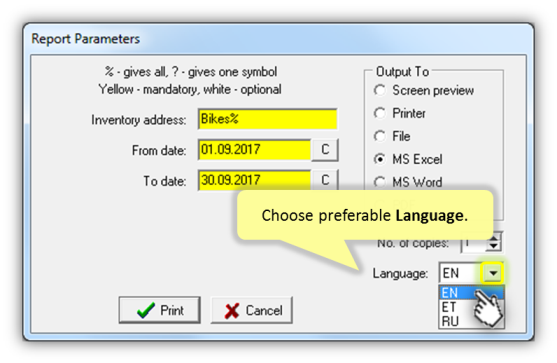Click the From date field
The image size is (557, 363).
(x=254, y=150)
